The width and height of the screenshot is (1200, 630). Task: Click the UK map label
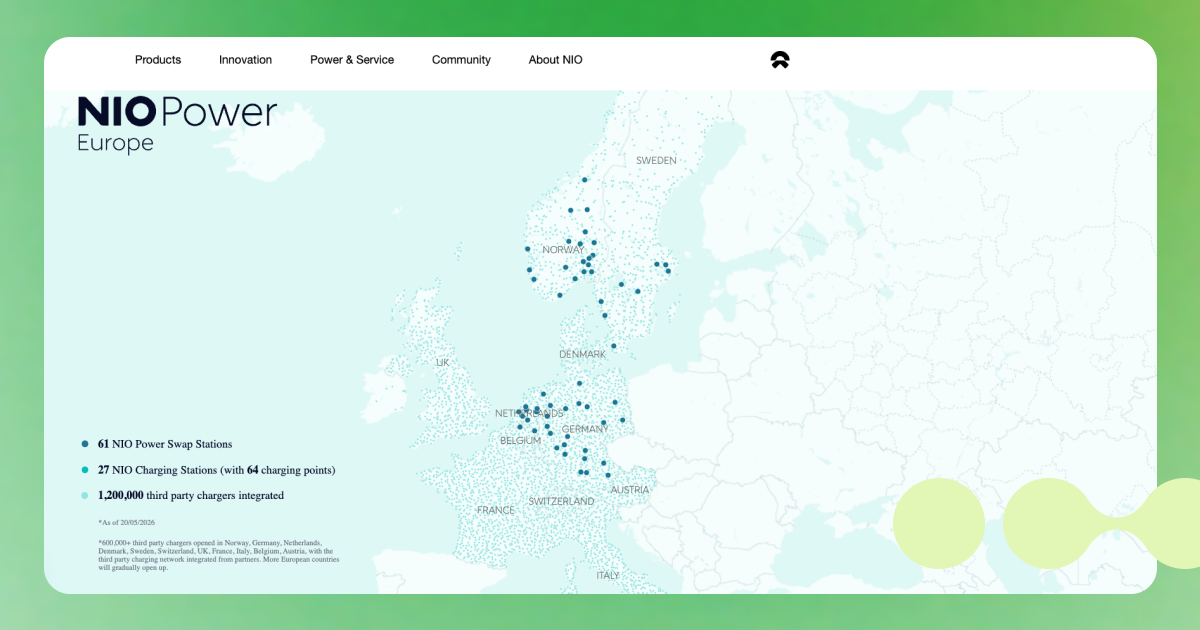pos(443,363)
